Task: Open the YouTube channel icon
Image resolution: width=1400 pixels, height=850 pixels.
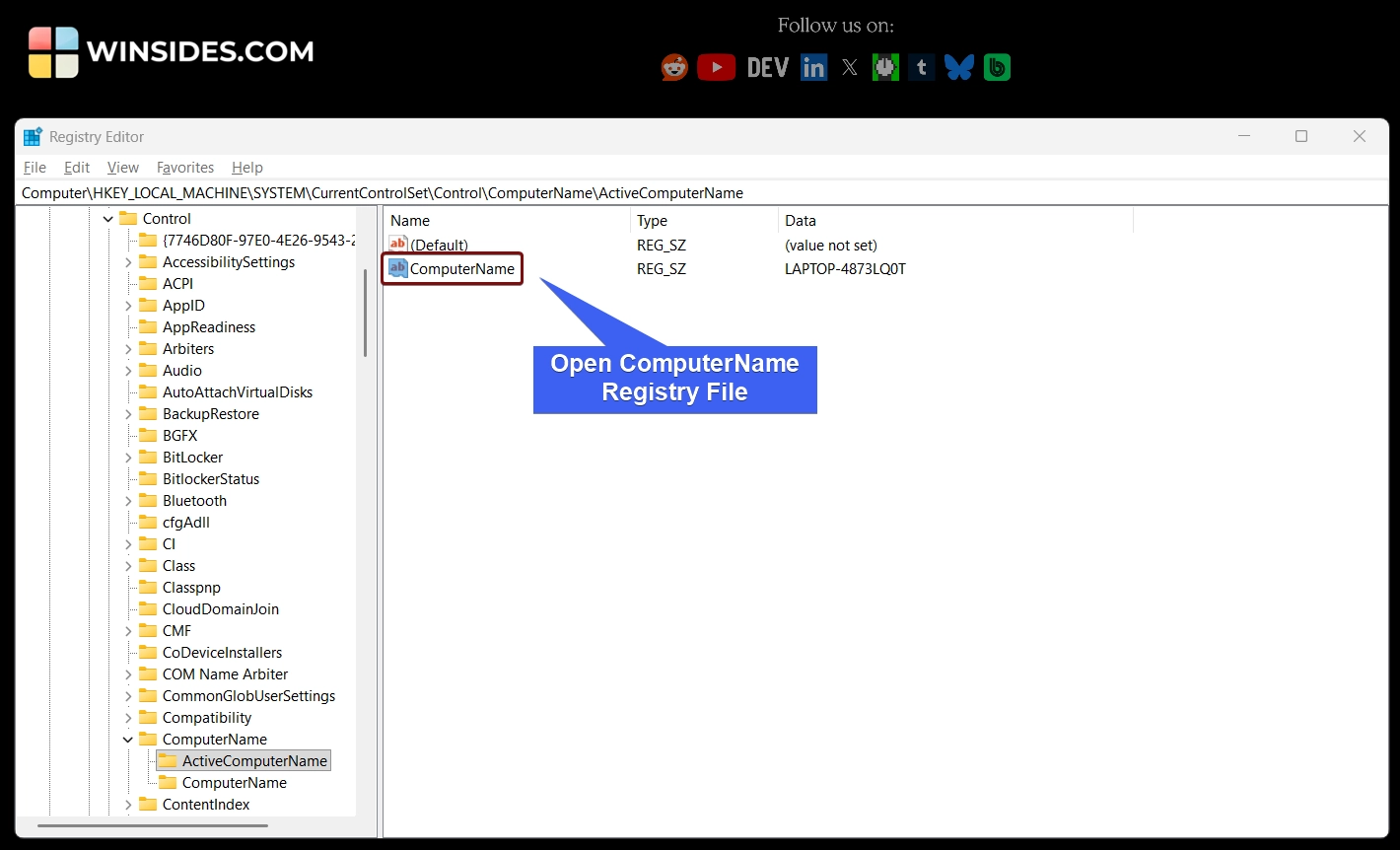Action: [x=716, y=67]
